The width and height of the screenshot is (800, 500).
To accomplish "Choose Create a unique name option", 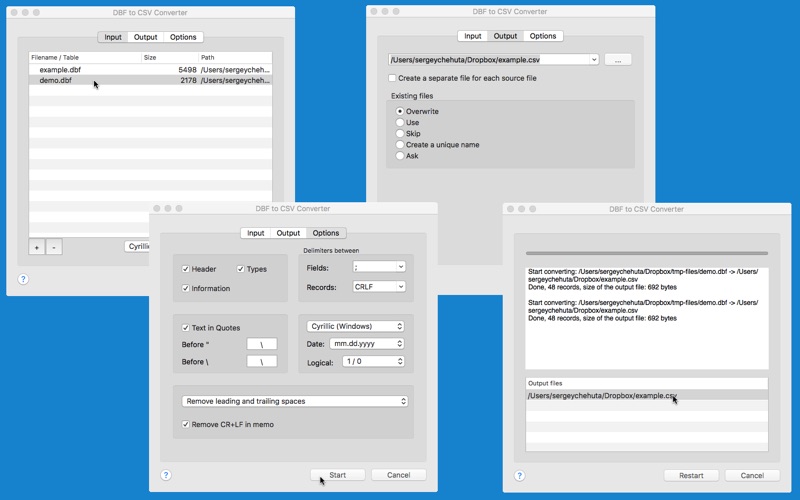I will pyautogui.click(x=400, y=145).
